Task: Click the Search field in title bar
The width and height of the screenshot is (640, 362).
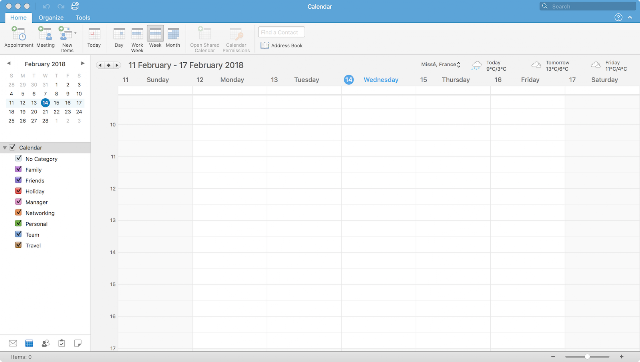Action: click(x=588, y=6)
